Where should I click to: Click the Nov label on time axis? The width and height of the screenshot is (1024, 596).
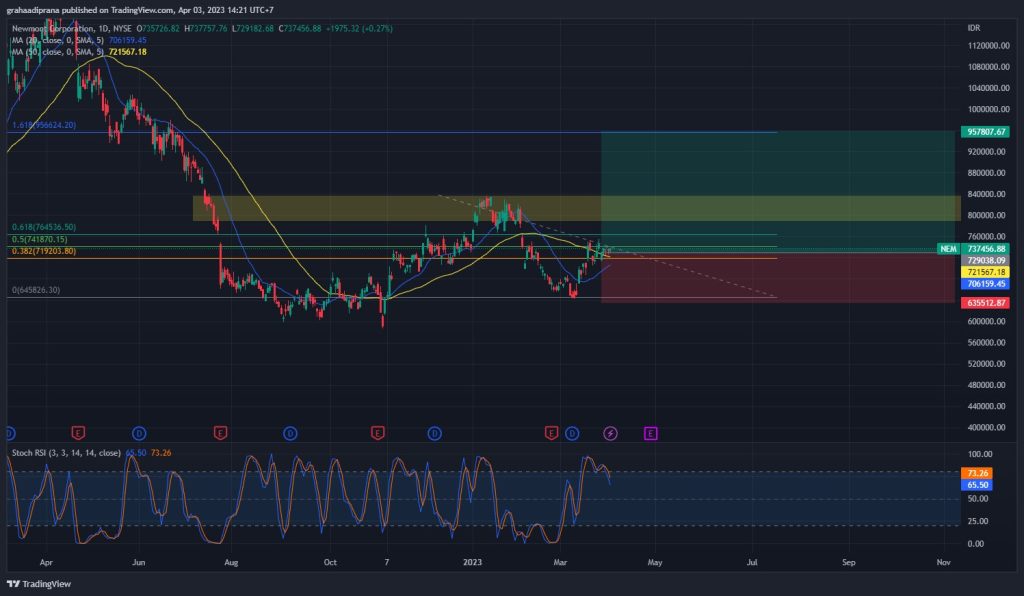[x=944, y=562]
